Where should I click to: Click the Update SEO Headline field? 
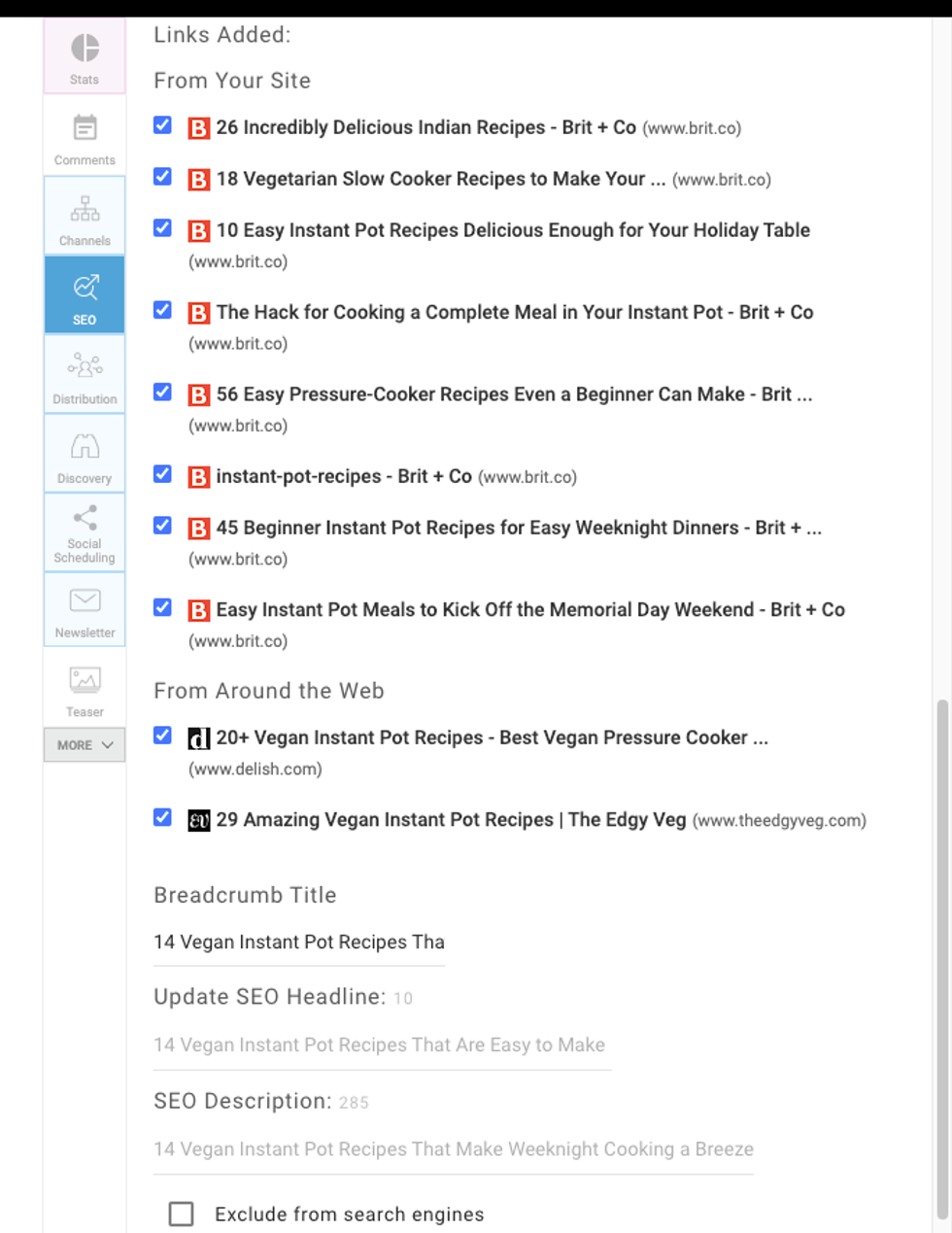click(381, 1045)
